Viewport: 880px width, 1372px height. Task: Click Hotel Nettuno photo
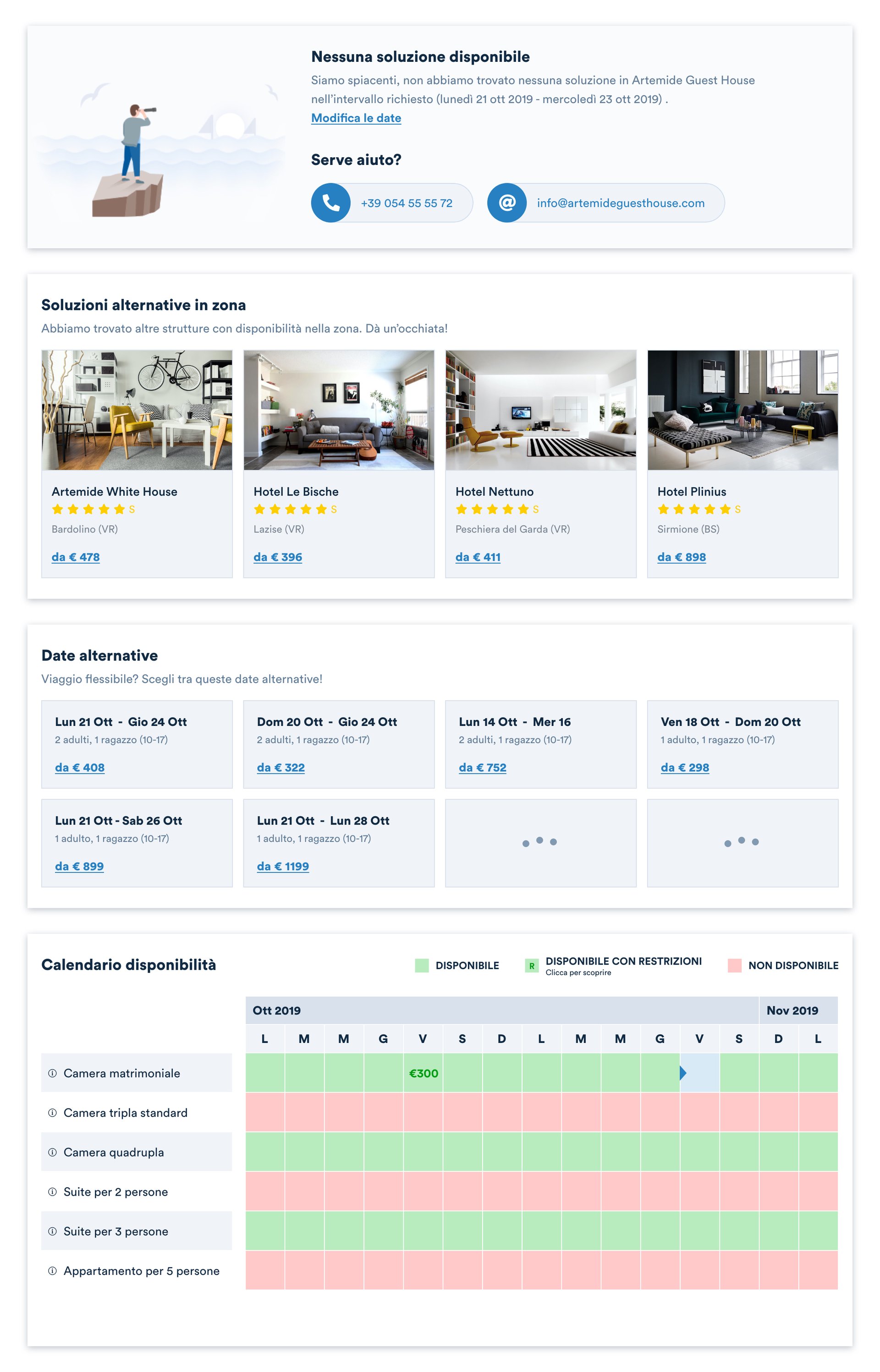540,410
